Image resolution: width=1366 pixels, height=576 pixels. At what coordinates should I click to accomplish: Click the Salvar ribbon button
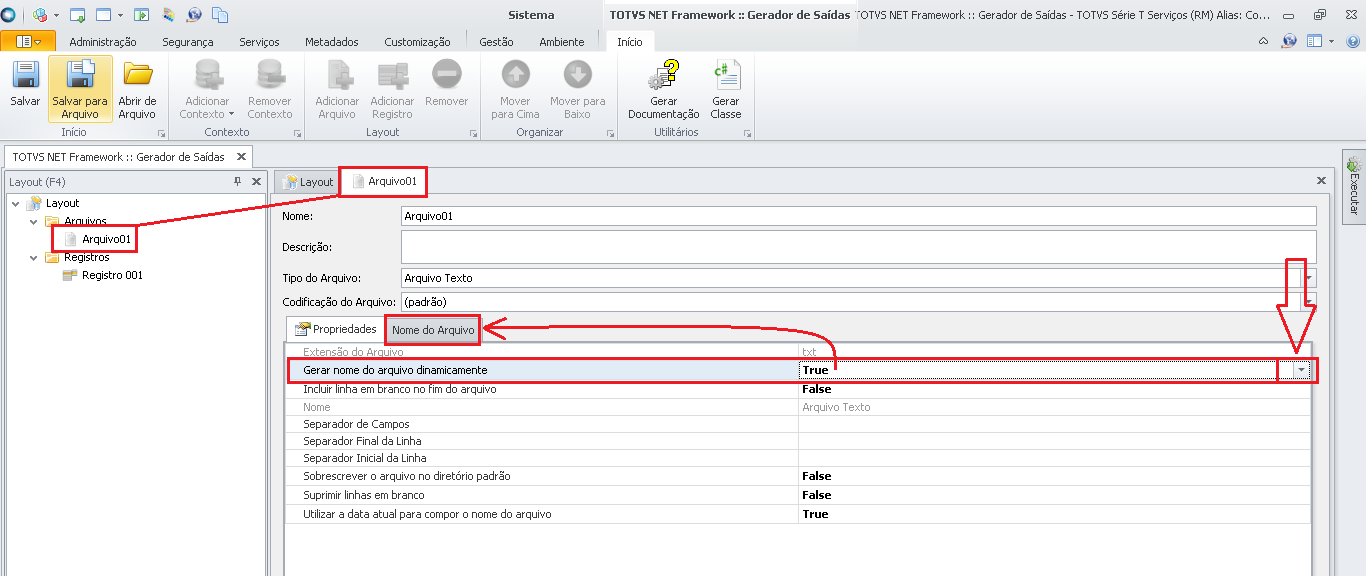tap(25, 86)
